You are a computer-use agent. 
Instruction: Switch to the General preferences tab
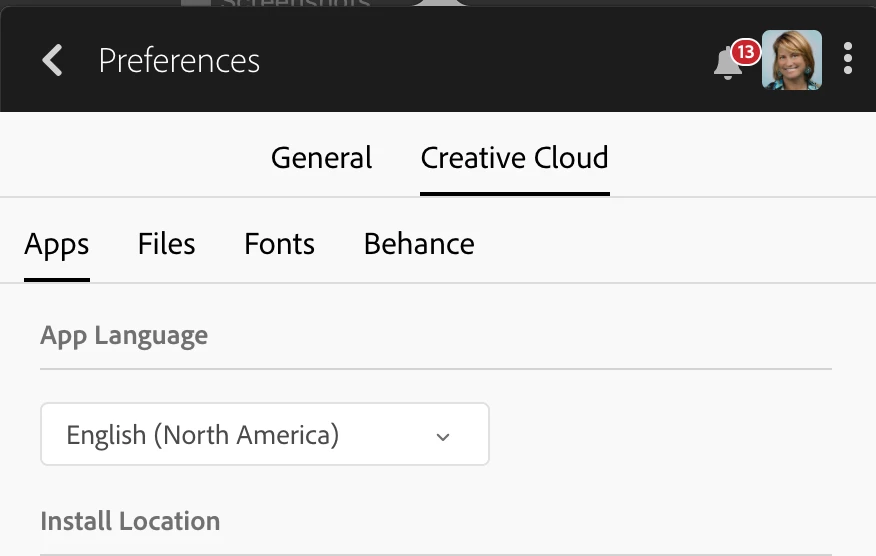[321, 158]
